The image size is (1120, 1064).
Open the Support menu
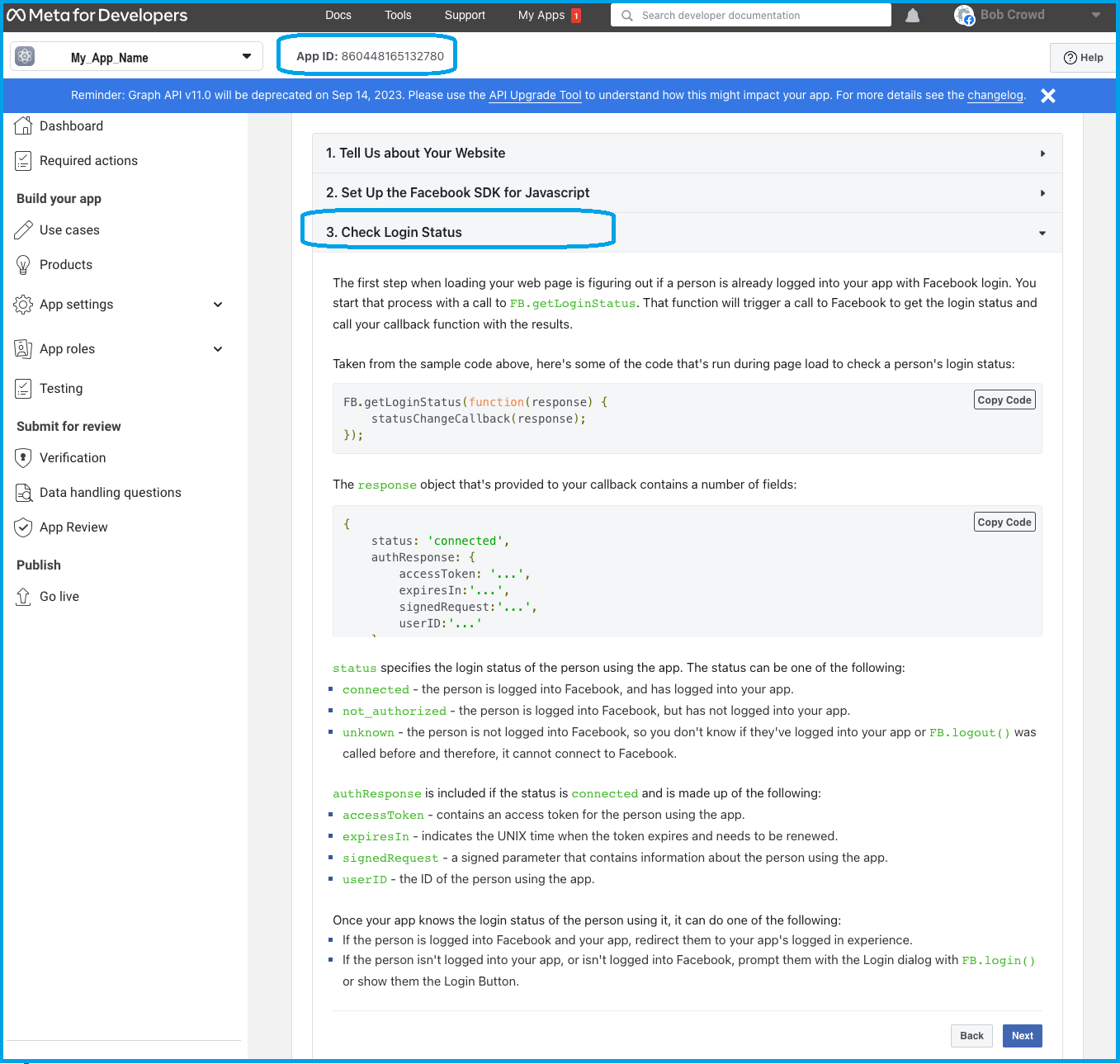click(465, 15)
